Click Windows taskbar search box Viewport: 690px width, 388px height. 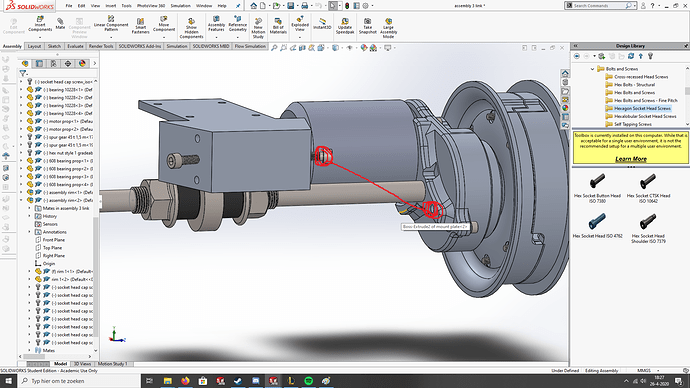coord(79,381)
